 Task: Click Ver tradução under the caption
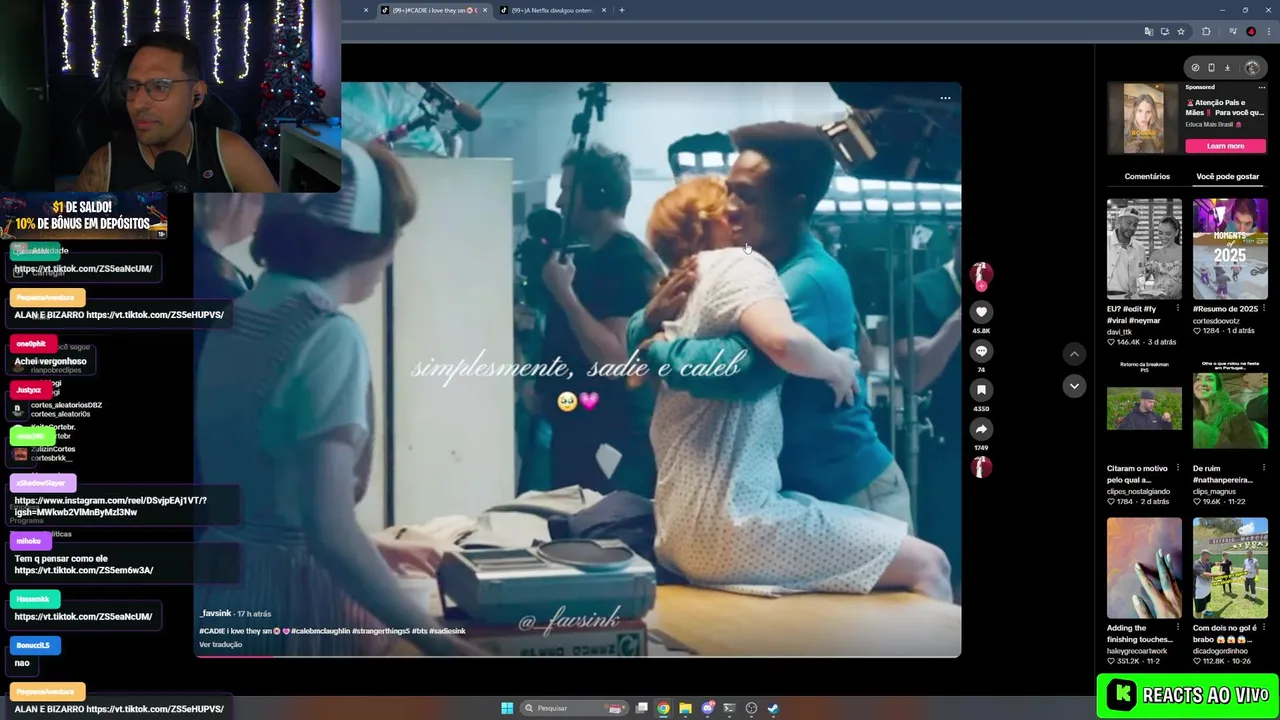coord(221,644)
